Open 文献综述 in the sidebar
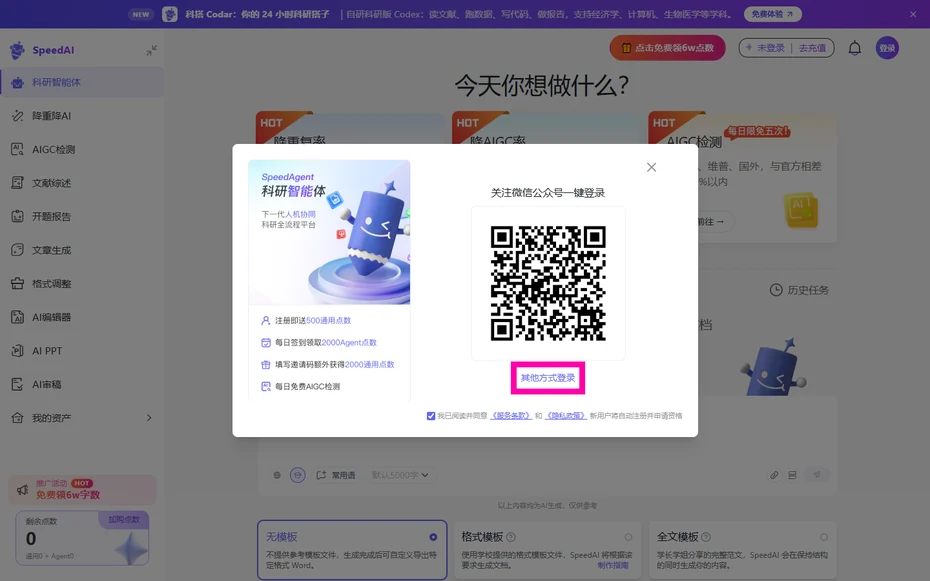The width and height of the screenshot is (930, 581). 82,183
